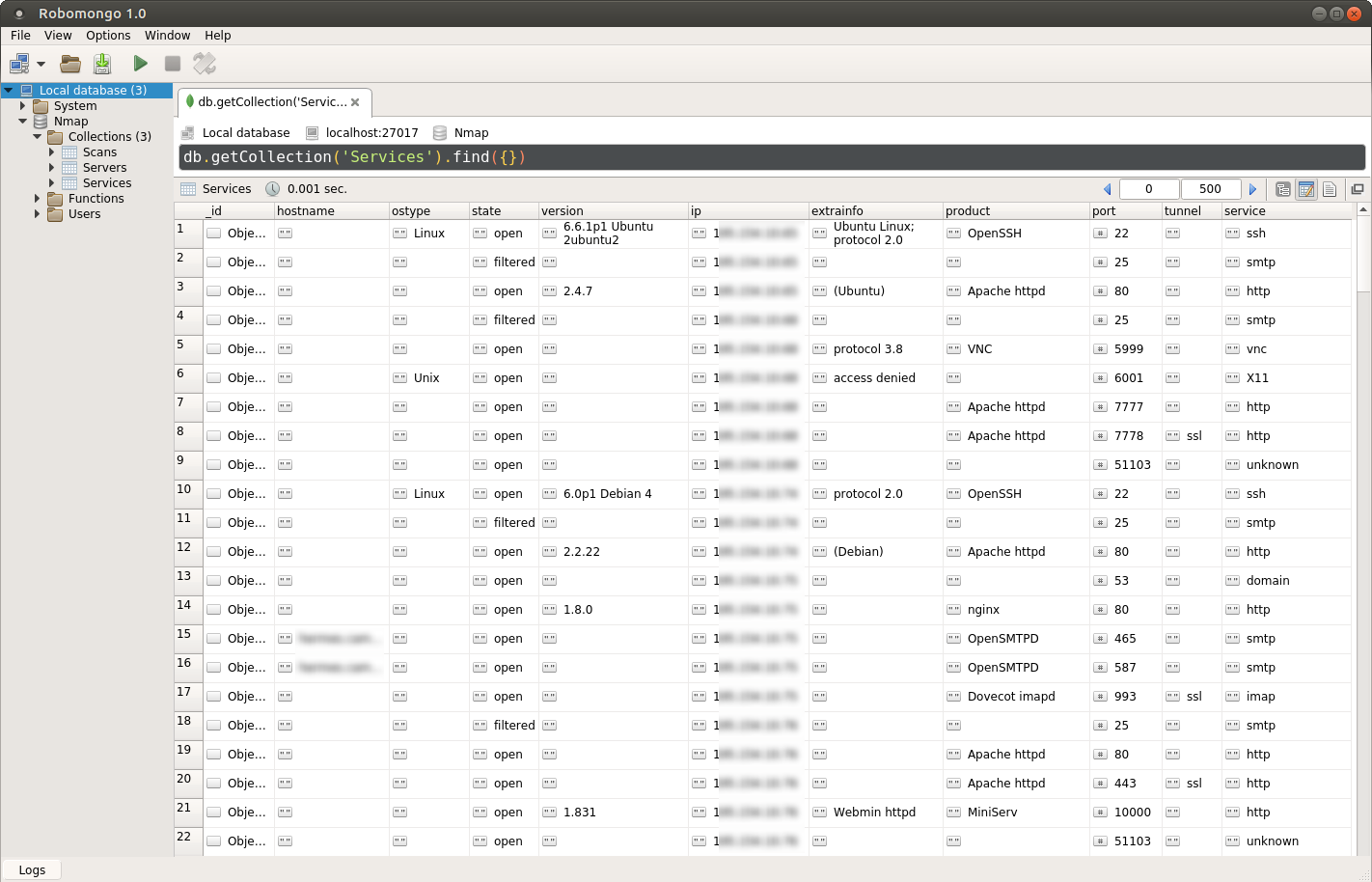Select row 5 product cell VNC
The image size is (1372, 882).
click(1016, 349)
